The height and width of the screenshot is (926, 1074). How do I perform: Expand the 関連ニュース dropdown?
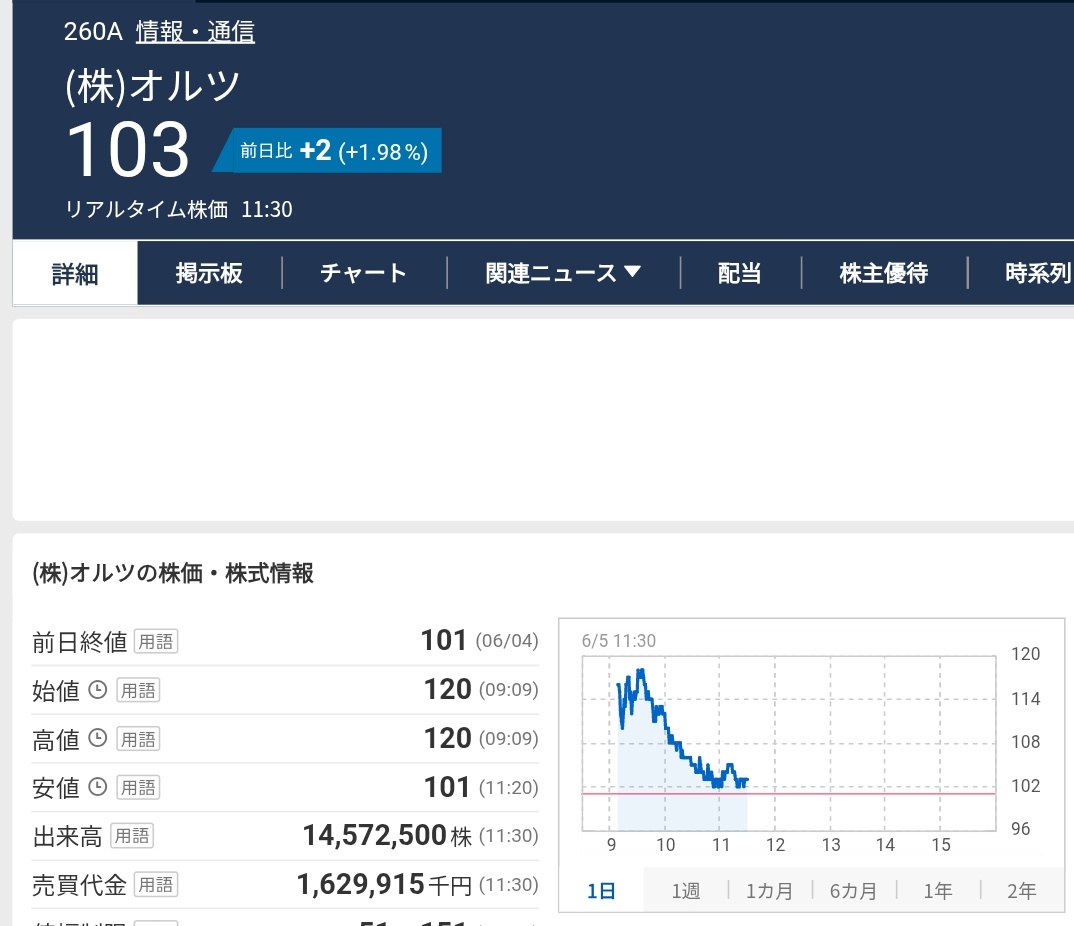pos(562,272)
